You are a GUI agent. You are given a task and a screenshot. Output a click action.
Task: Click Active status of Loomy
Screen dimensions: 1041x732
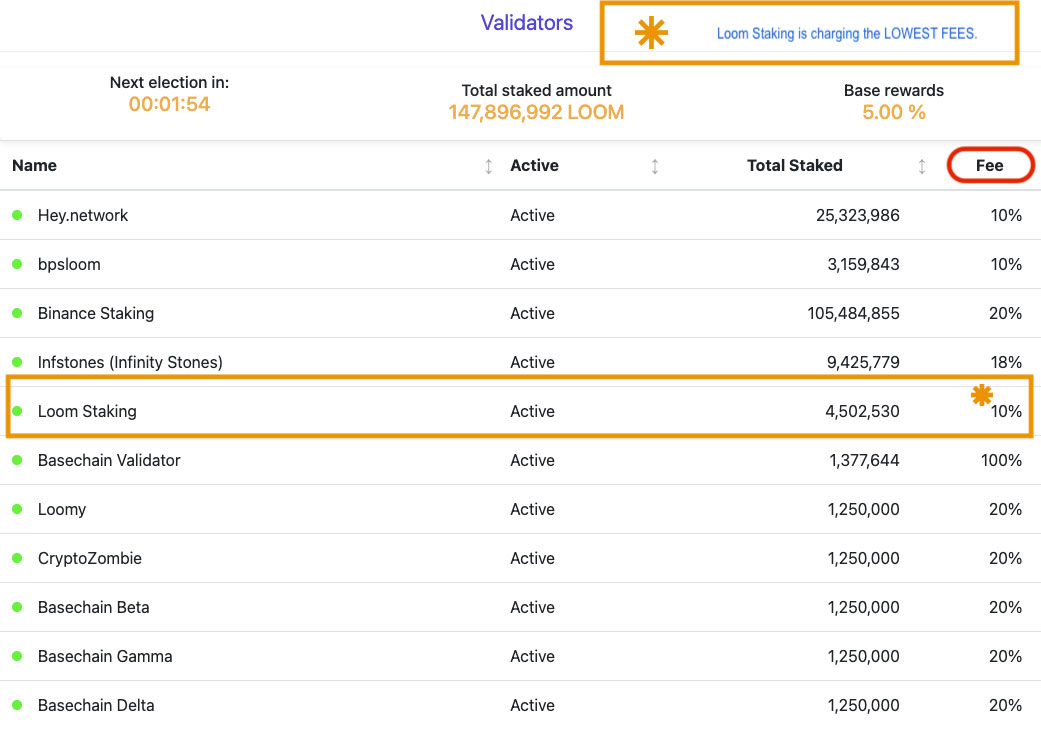[532, 510]
